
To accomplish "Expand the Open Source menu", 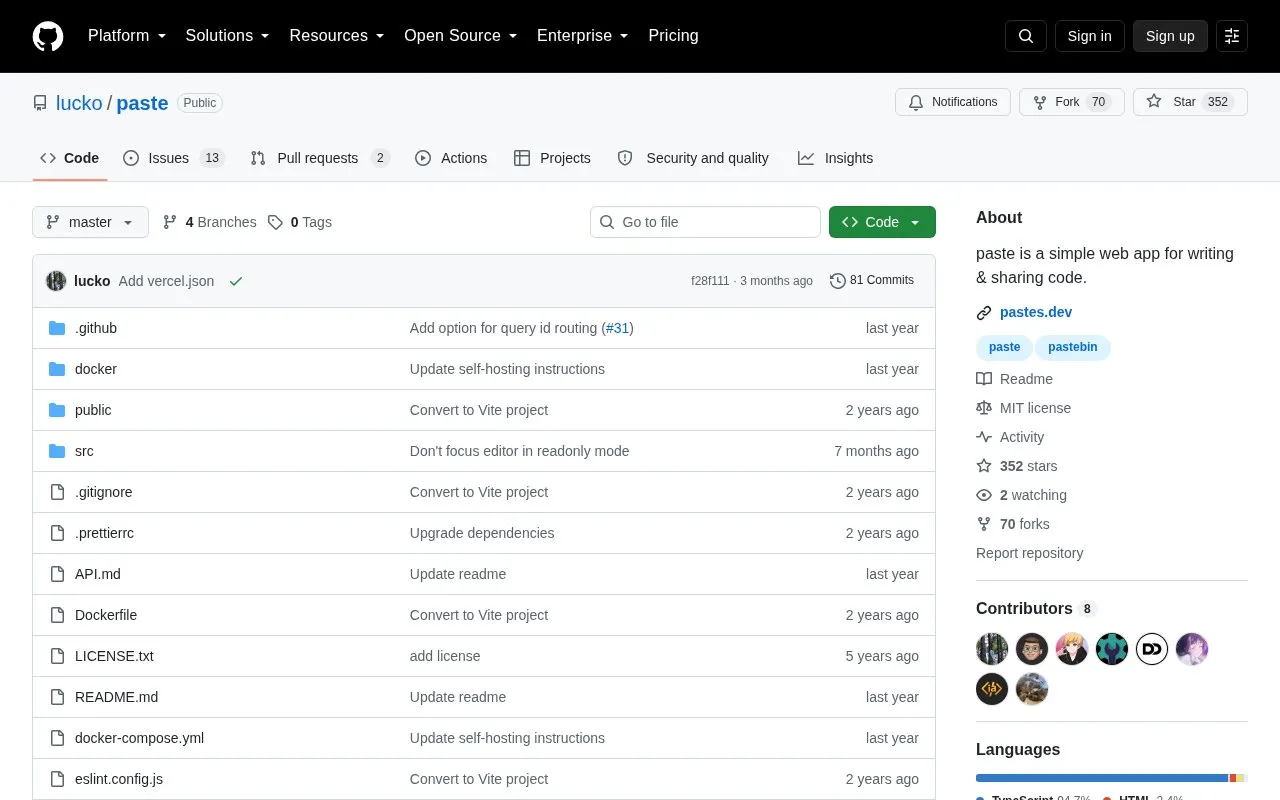I will [x=461, y=36].
